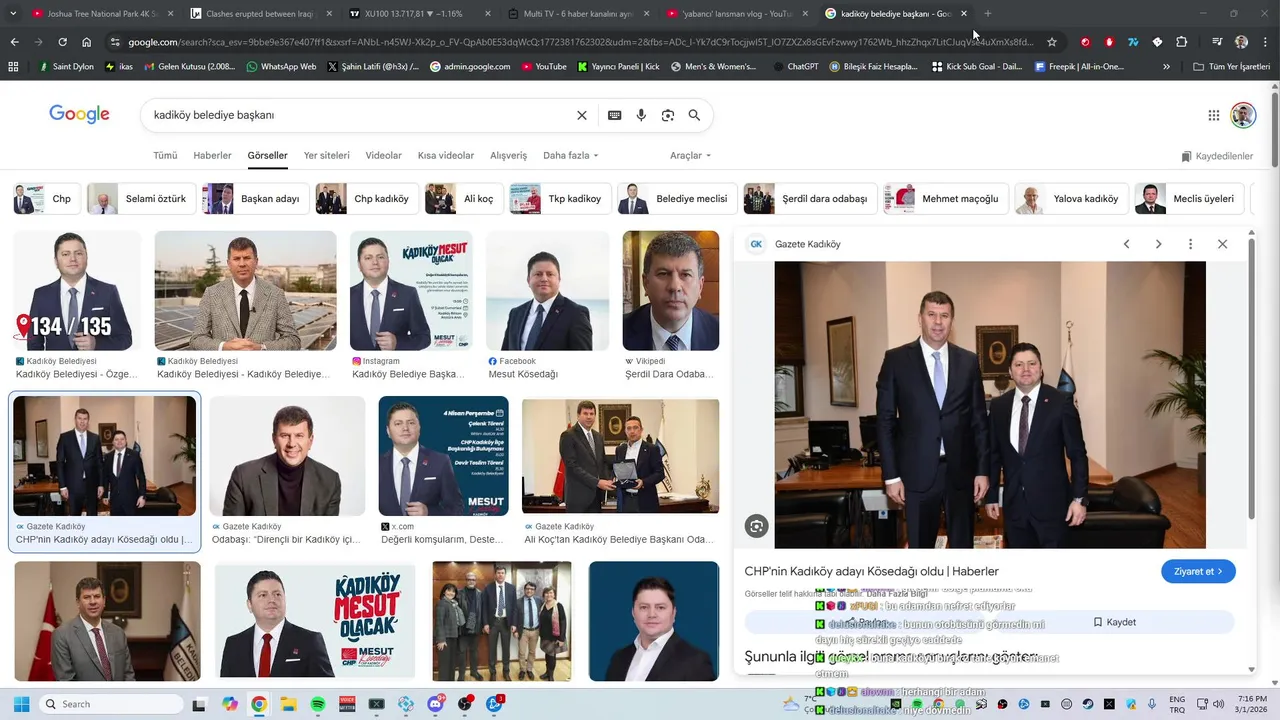Viewport: 1280px width, 720px height.
Task: Reload the current page
Action: (x=62, y=42)
